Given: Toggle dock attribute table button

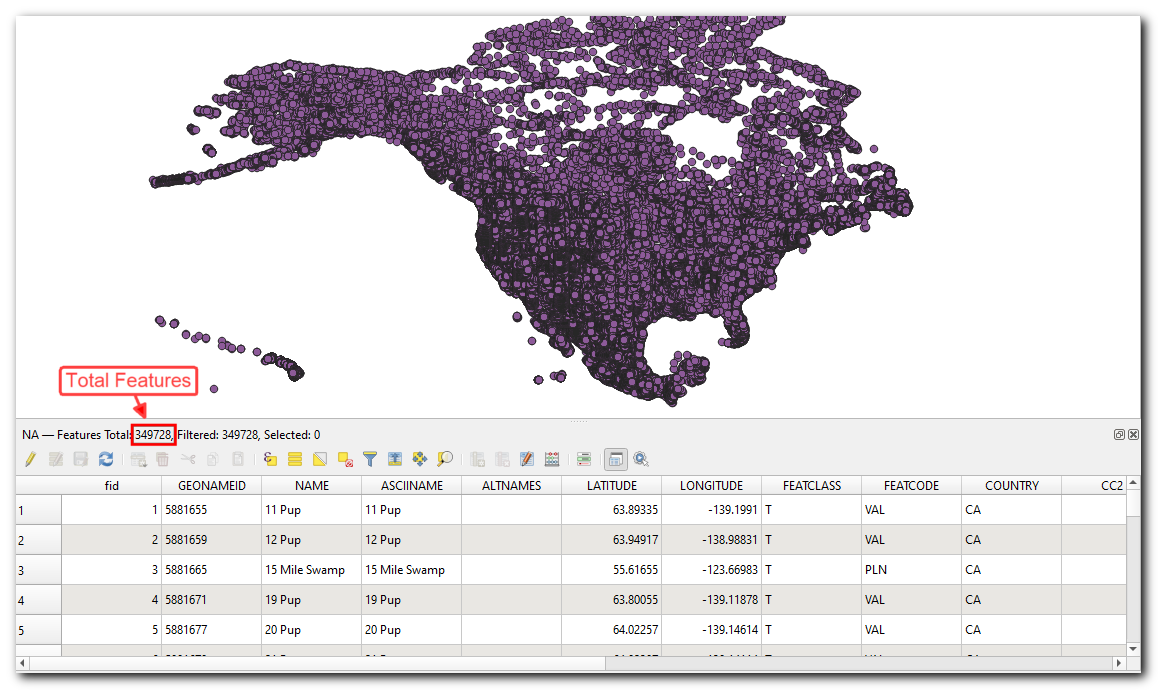Looking at the screenshot, I should click(616, 460).
